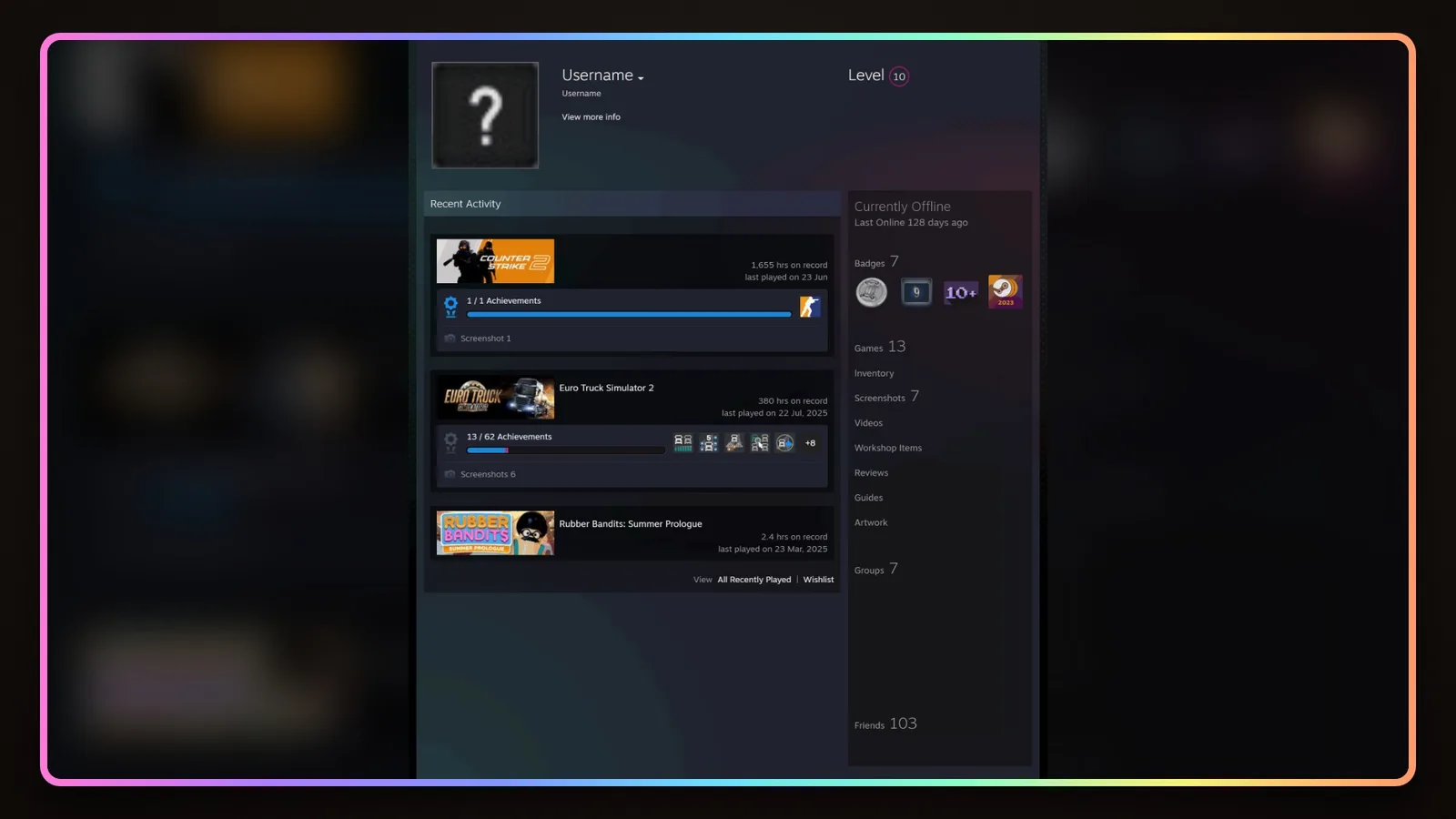Open Friends 103 list
This screenshot has height=819, width=1456.
(885, 723)
